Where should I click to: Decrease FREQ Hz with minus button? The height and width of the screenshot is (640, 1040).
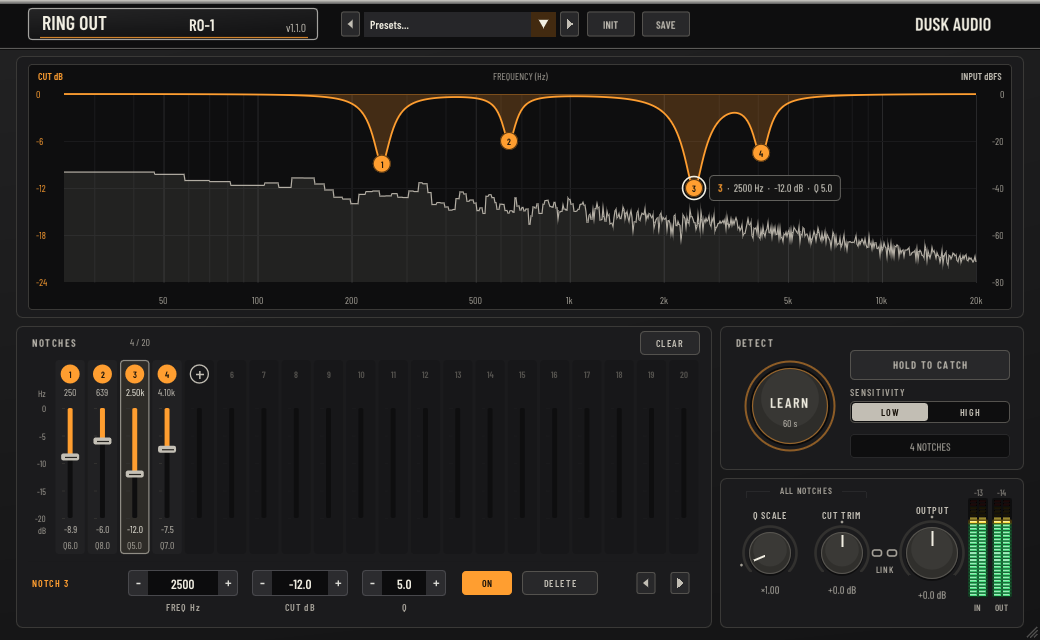coord(138,584)
